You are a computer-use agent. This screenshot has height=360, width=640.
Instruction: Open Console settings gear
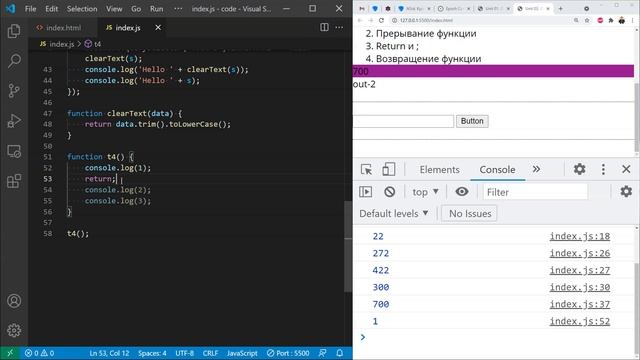pos(626,191)
